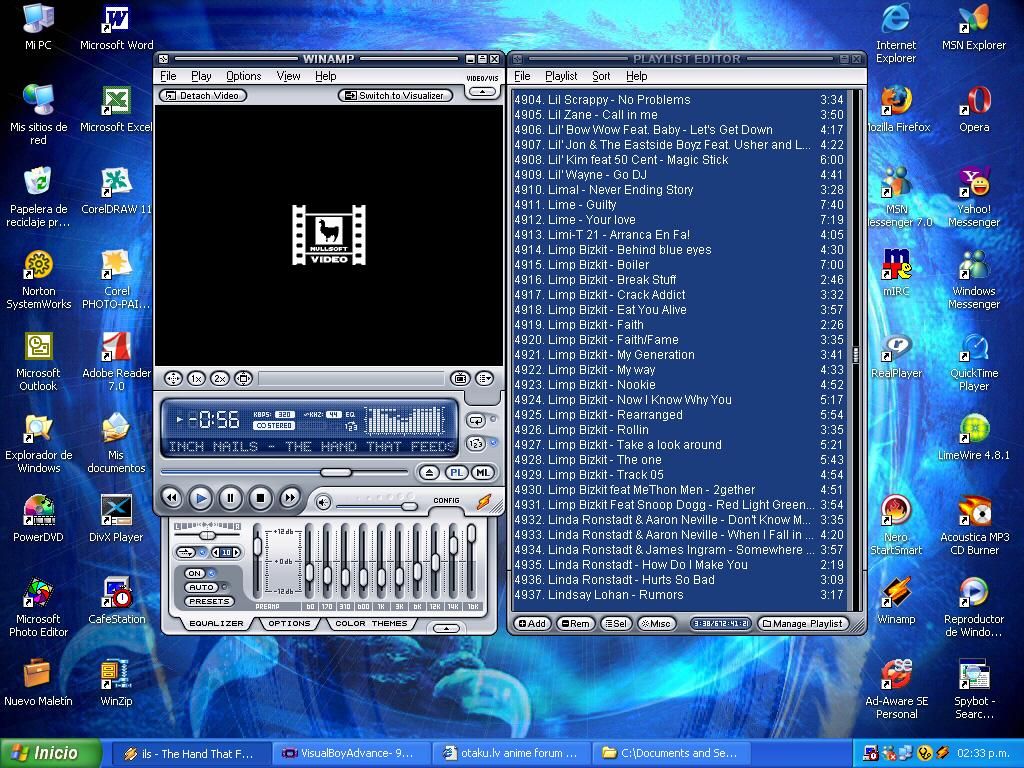This screenshot has width=1024, height=768.
Task: Collapse the equalizer drawer with arrow button
Action: point(447,628)
